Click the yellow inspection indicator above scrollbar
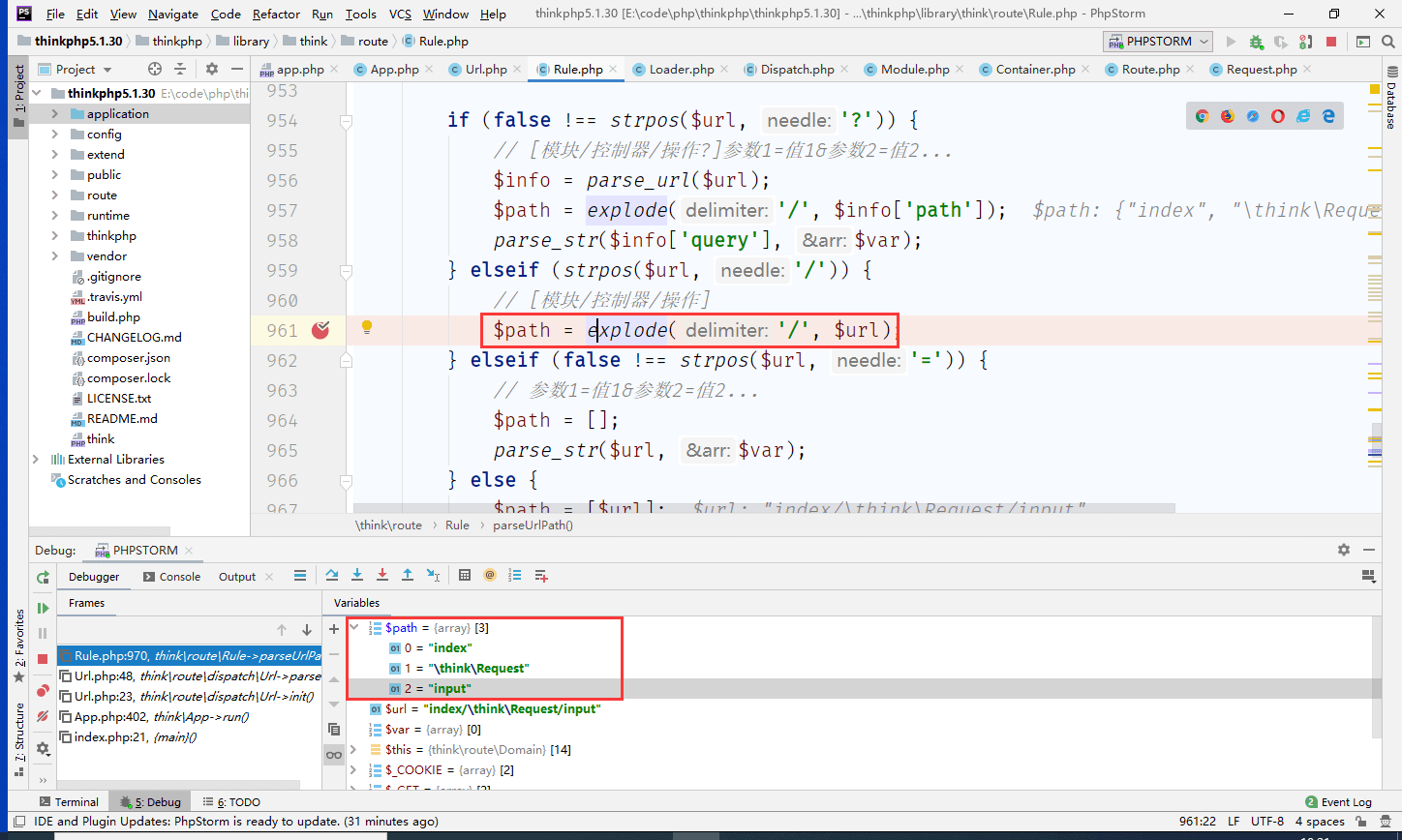Screen dimensions: 1402x840 click(x=1375, y=90)
